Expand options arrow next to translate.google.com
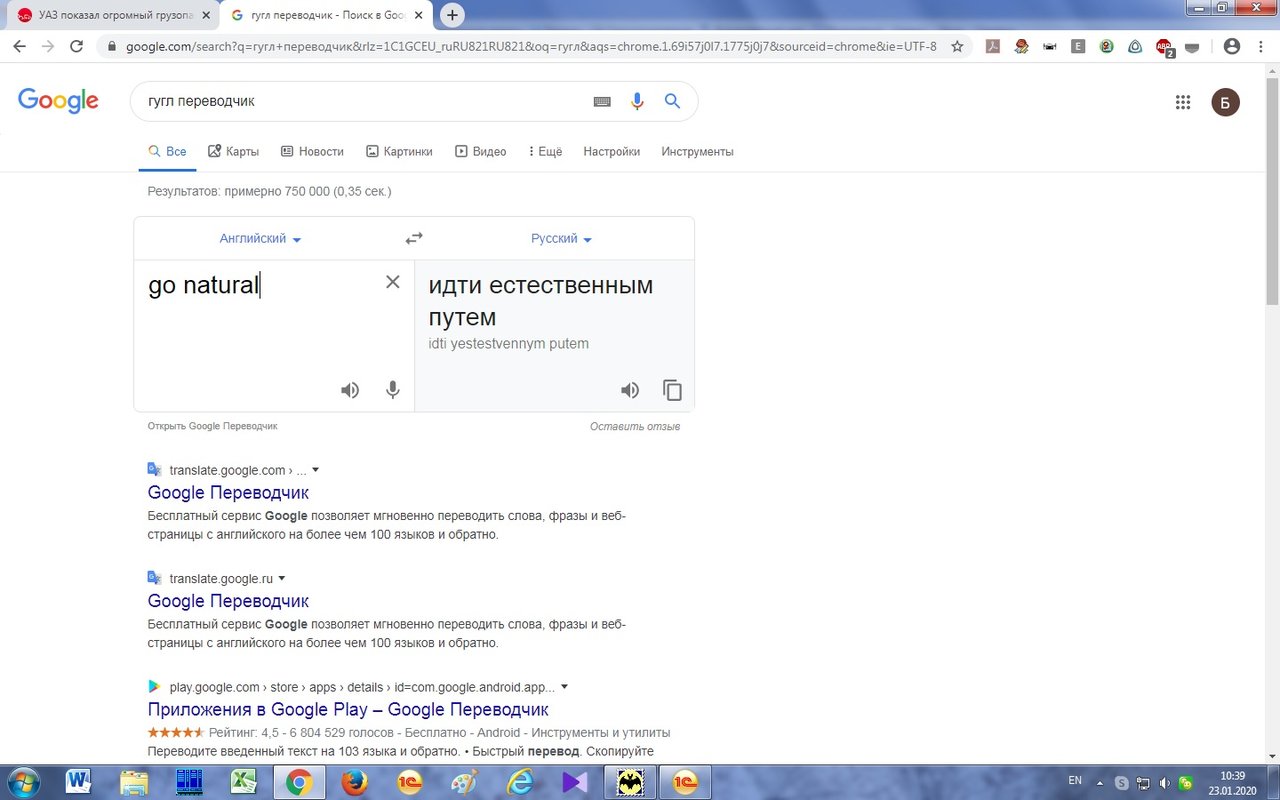 coord(316,470)
